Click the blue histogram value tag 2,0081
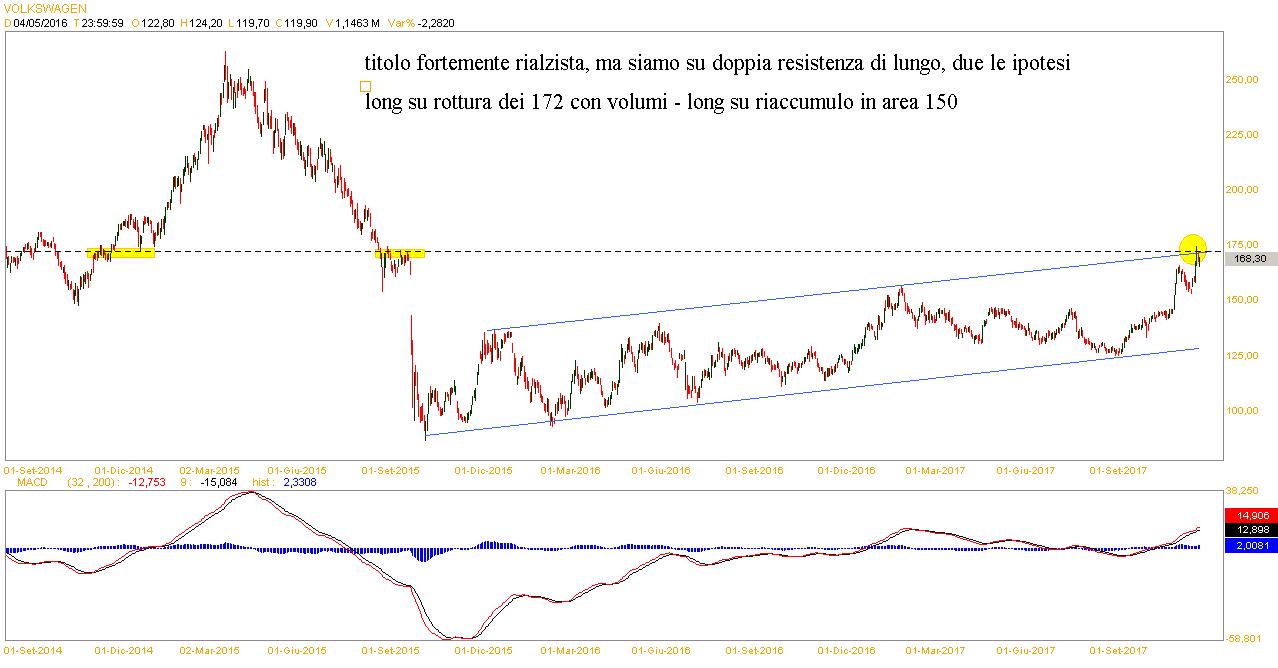 pos(1250,545)
